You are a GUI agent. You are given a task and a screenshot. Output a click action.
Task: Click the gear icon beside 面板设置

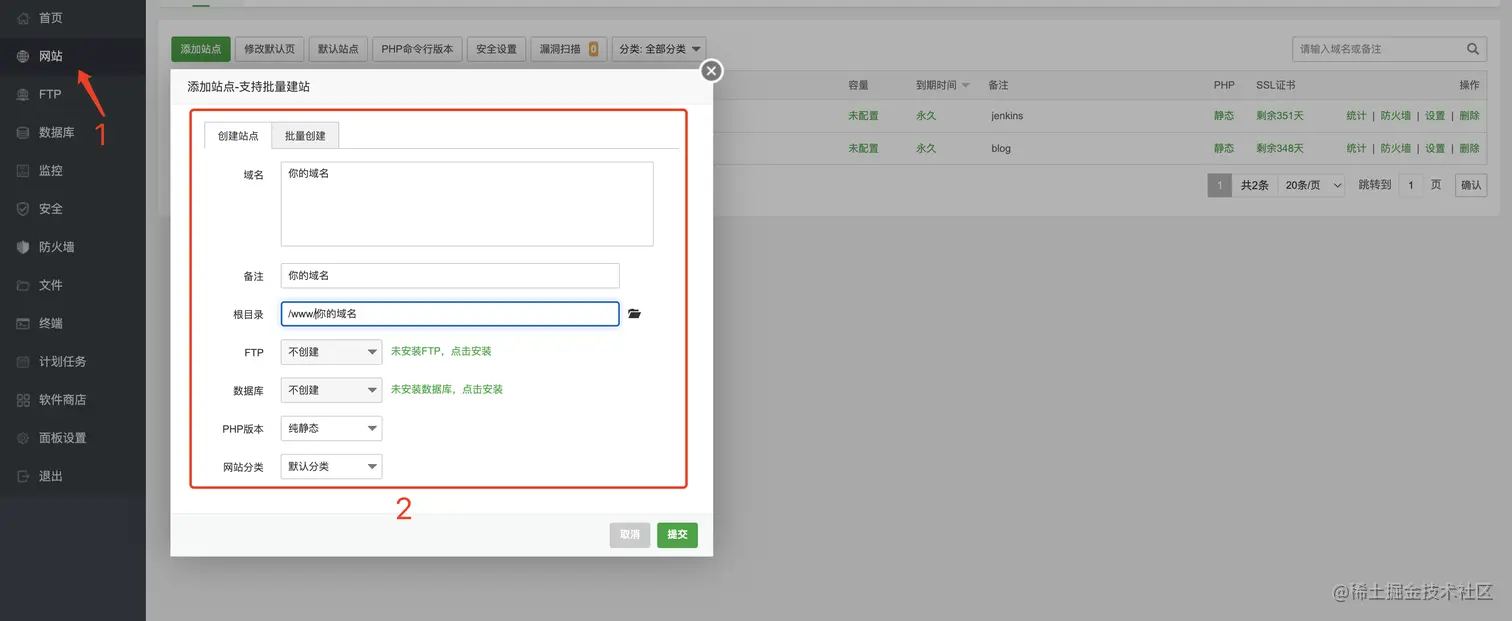point(22,438)
